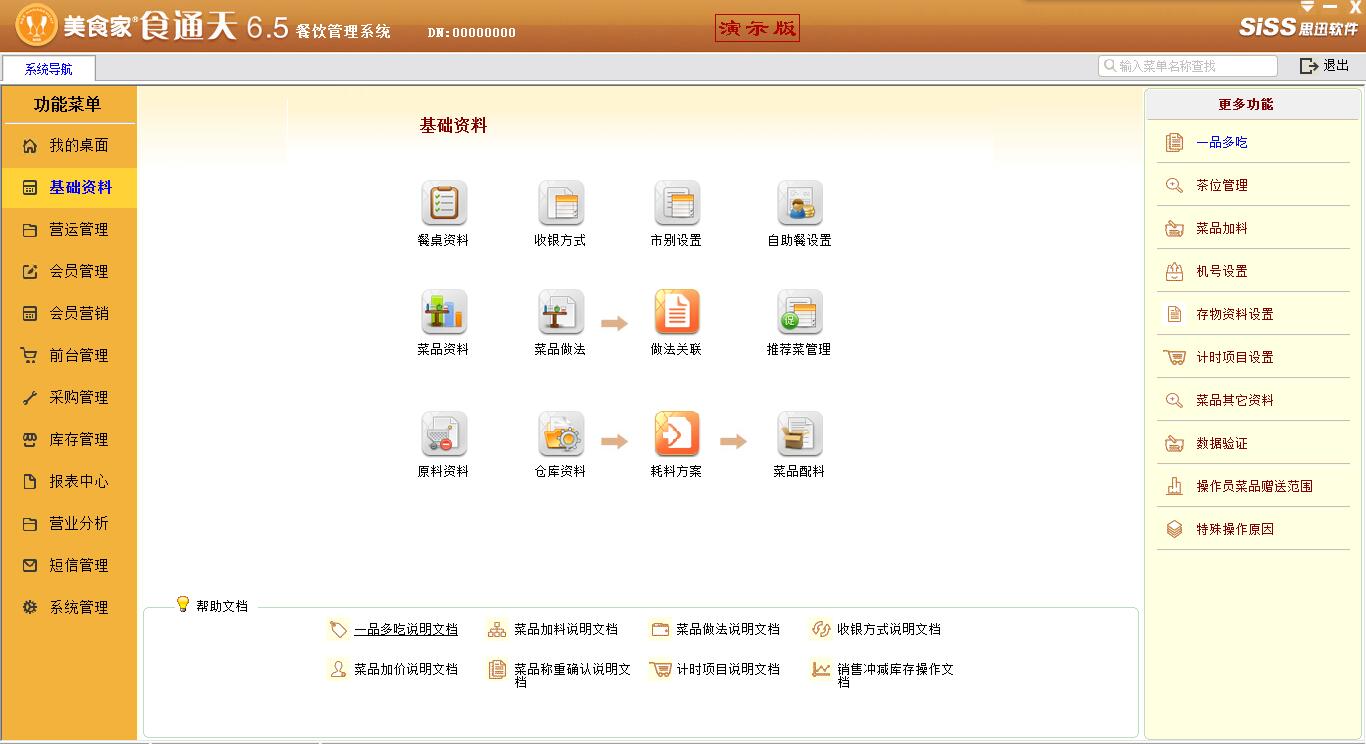
Task: Open the 餐桌资料 icon
Action: 444,203
